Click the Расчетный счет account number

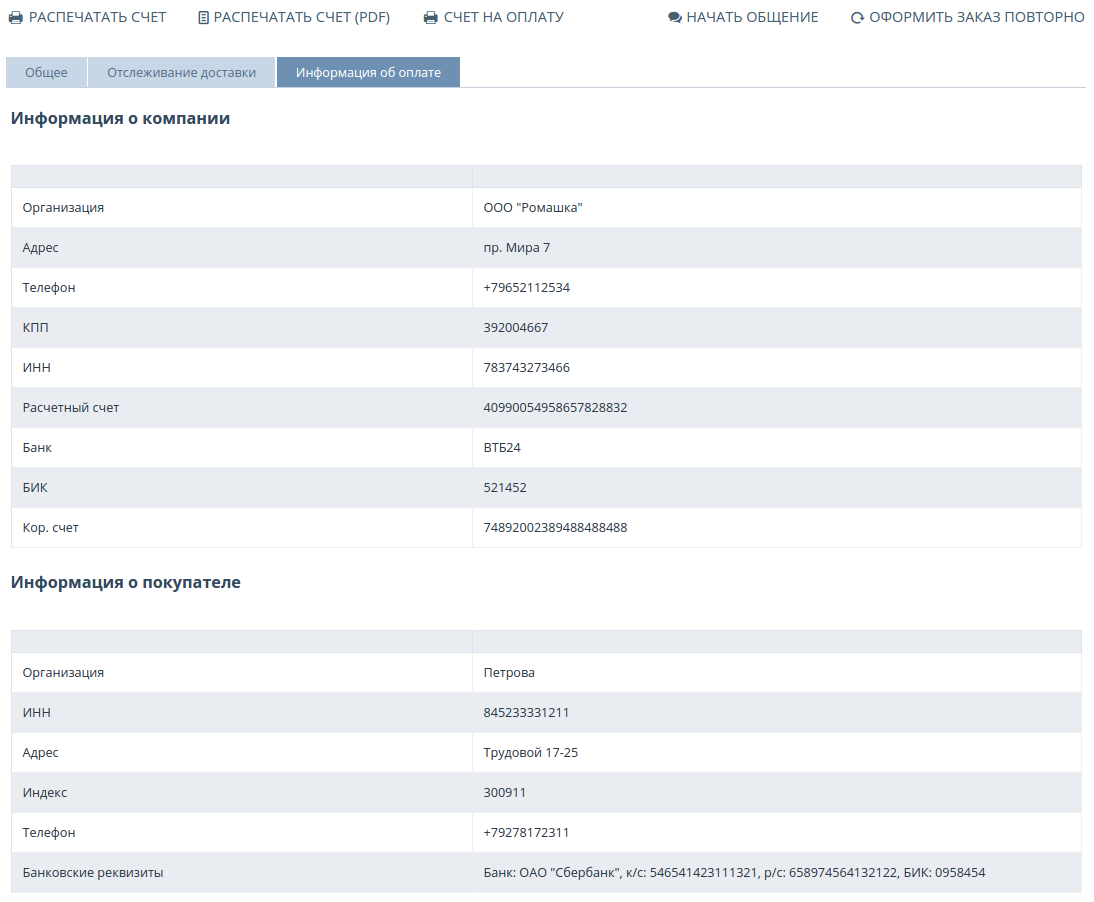pyautogui.click(x=555, y=408)
